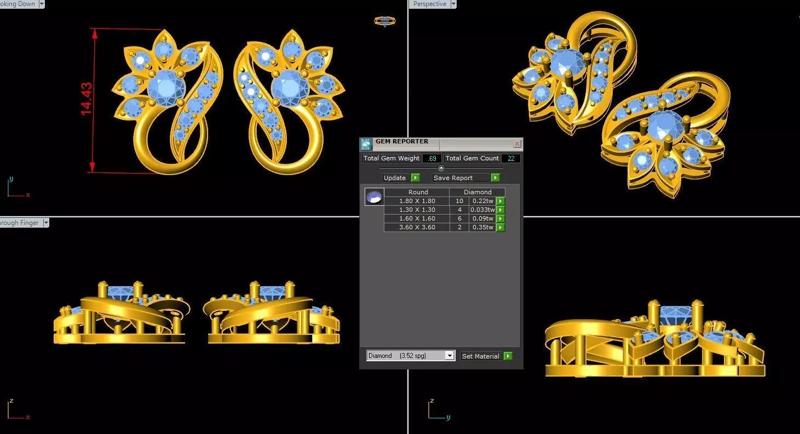800x434 pixels.
Task: Click the red 14.43 dimension label
Action: [86, 98]
